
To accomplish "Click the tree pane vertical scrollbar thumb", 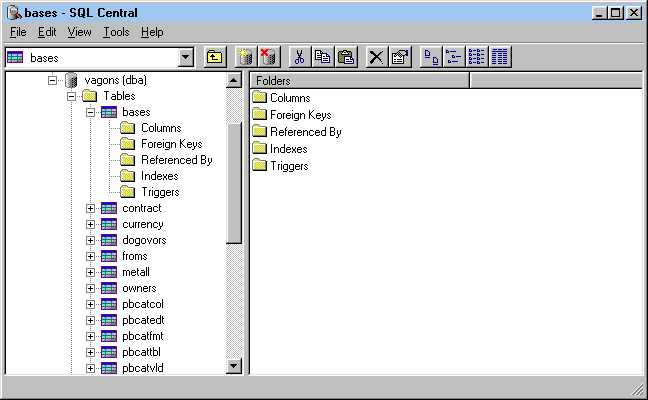I will click(x=234, y=182).
